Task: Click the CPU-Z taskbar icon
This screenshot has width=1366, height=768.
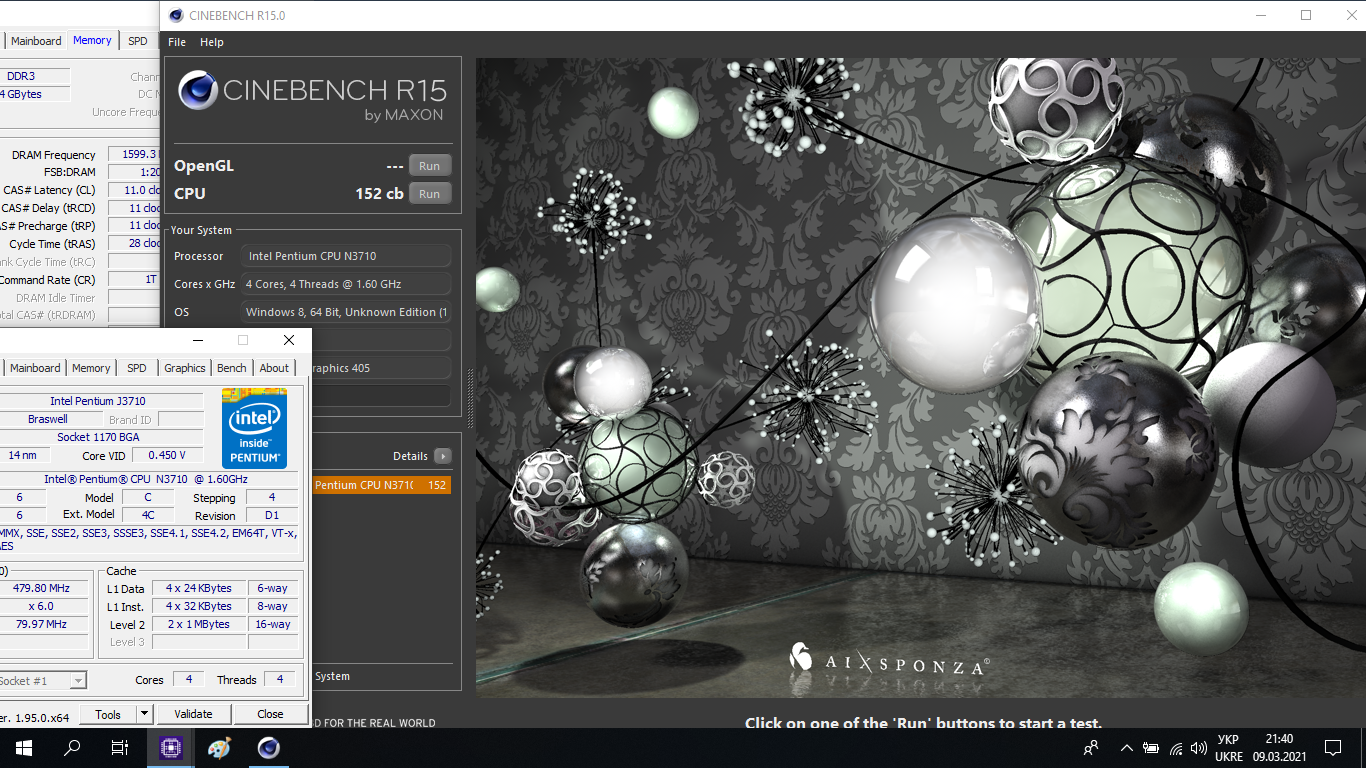Action: point(170,748)
